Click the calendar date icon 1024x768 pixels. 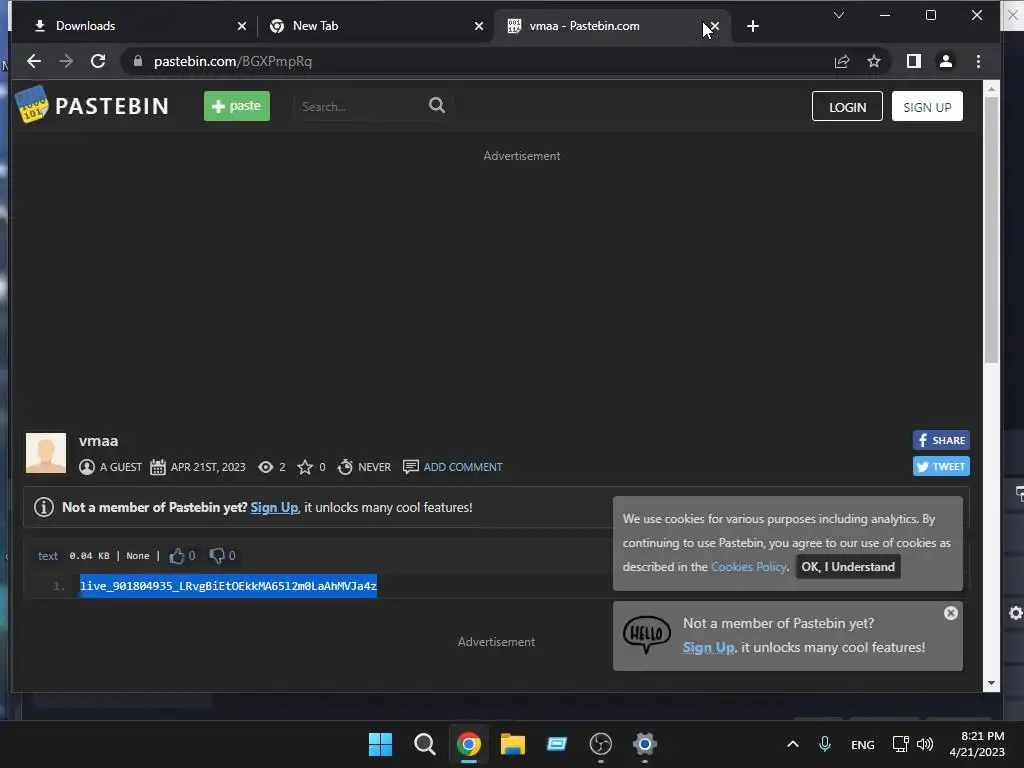point(157,467)
